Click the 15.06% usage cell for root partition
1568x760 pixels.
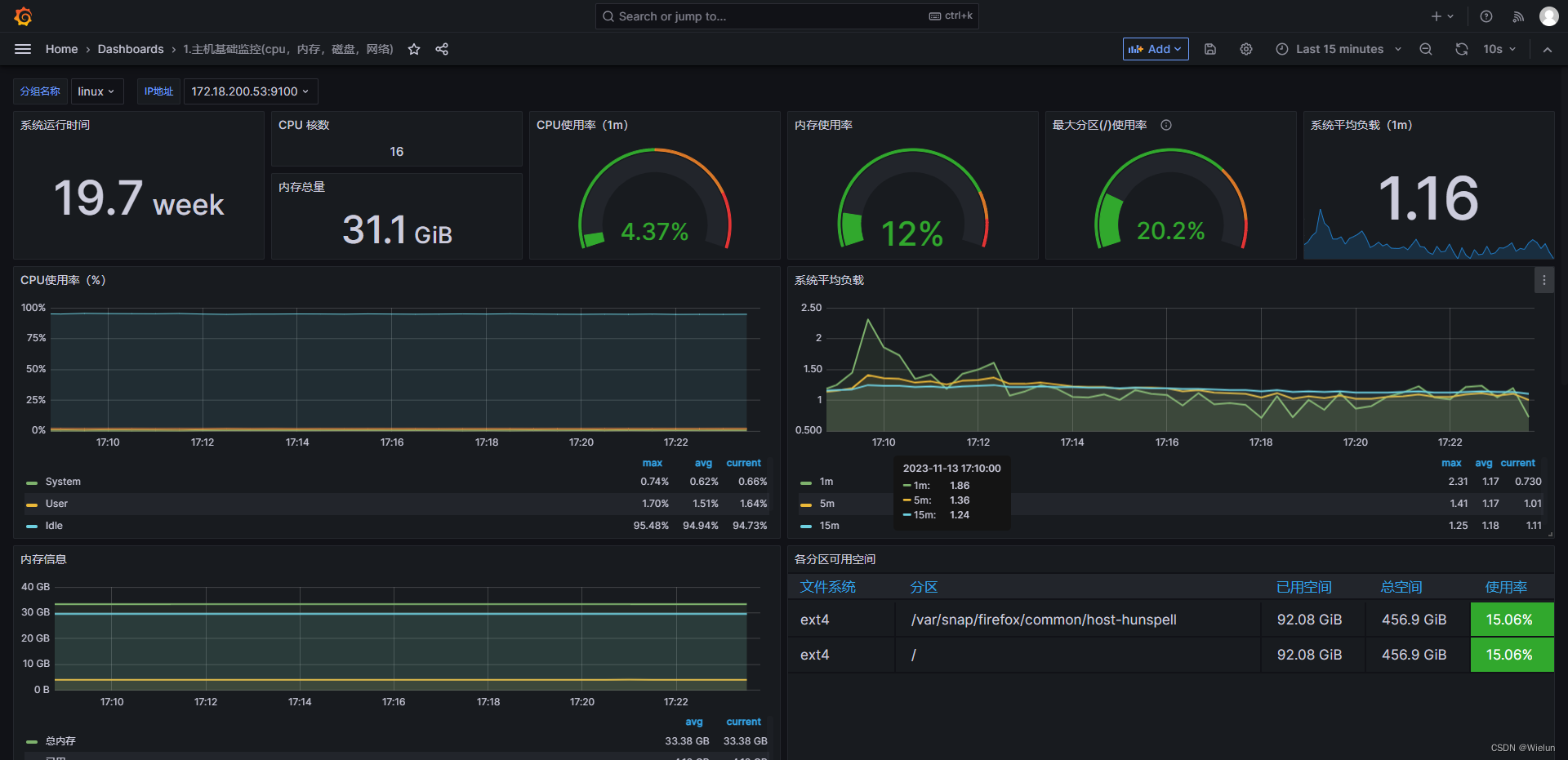1512,655
